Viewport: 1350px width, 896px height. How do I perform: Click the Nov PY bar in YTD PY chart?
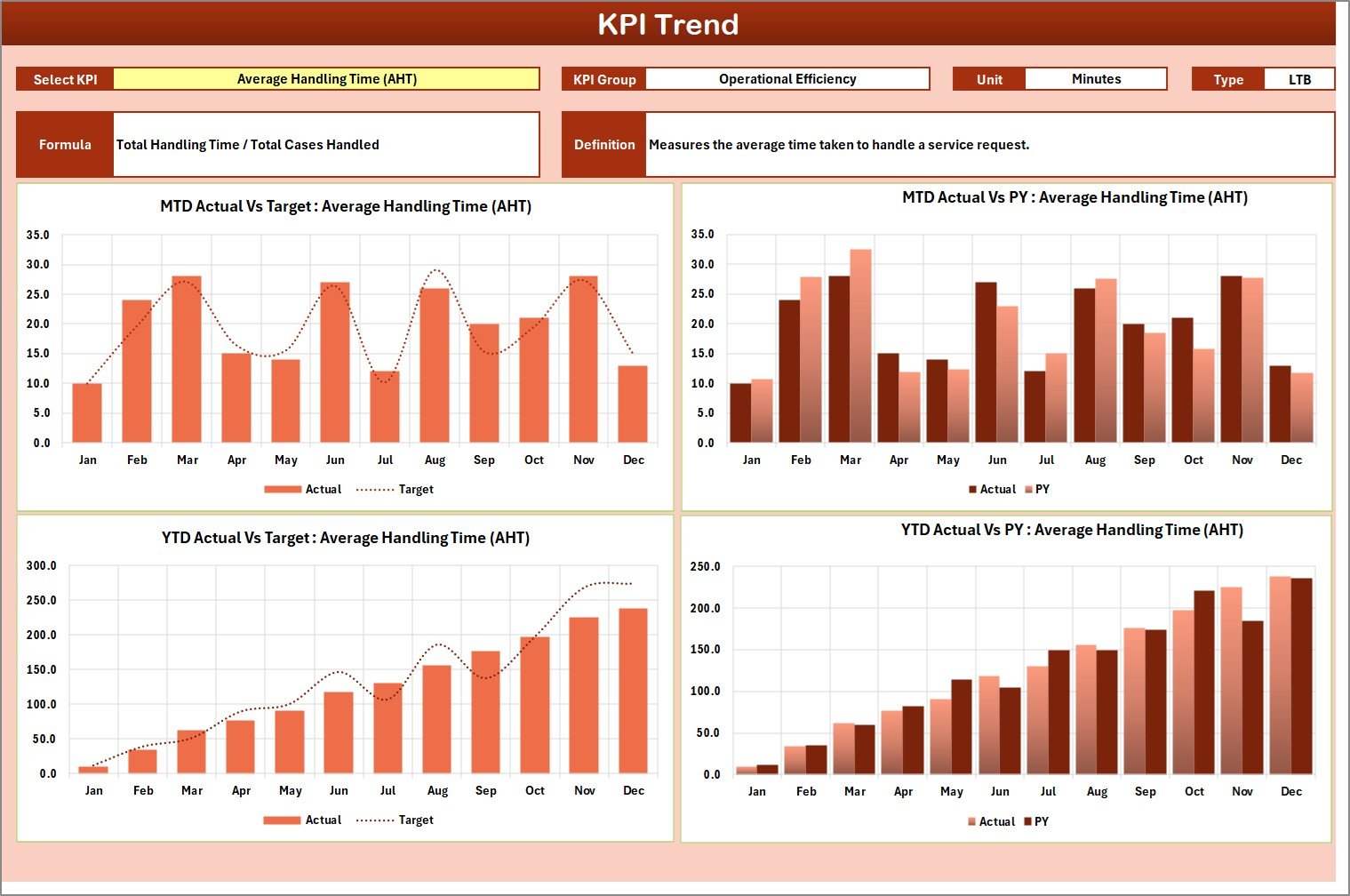(x=1252, y=697)
